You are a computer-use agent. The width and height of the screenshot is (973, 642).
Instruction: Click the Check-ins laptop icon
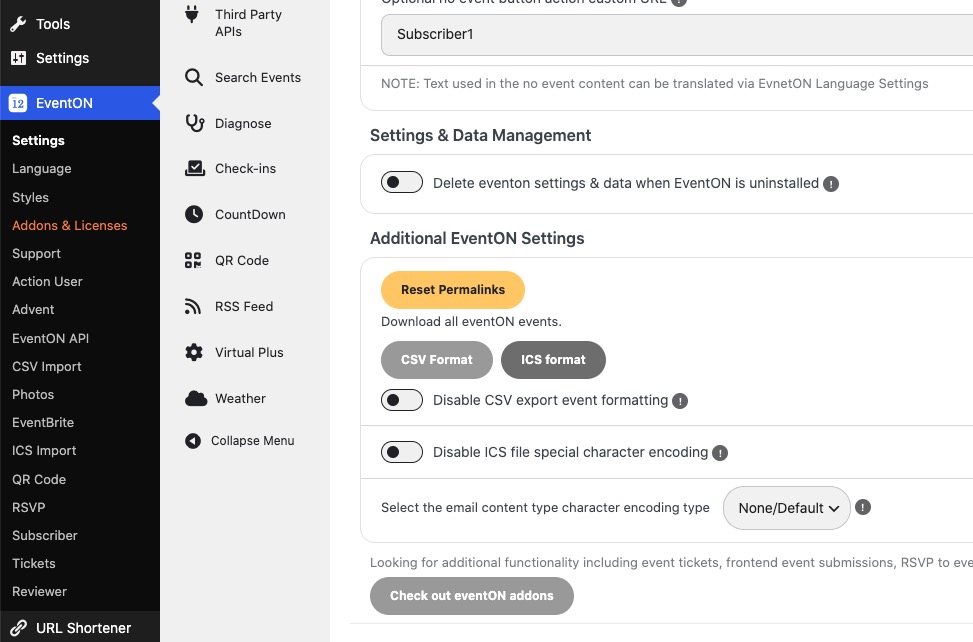(195, 168)
